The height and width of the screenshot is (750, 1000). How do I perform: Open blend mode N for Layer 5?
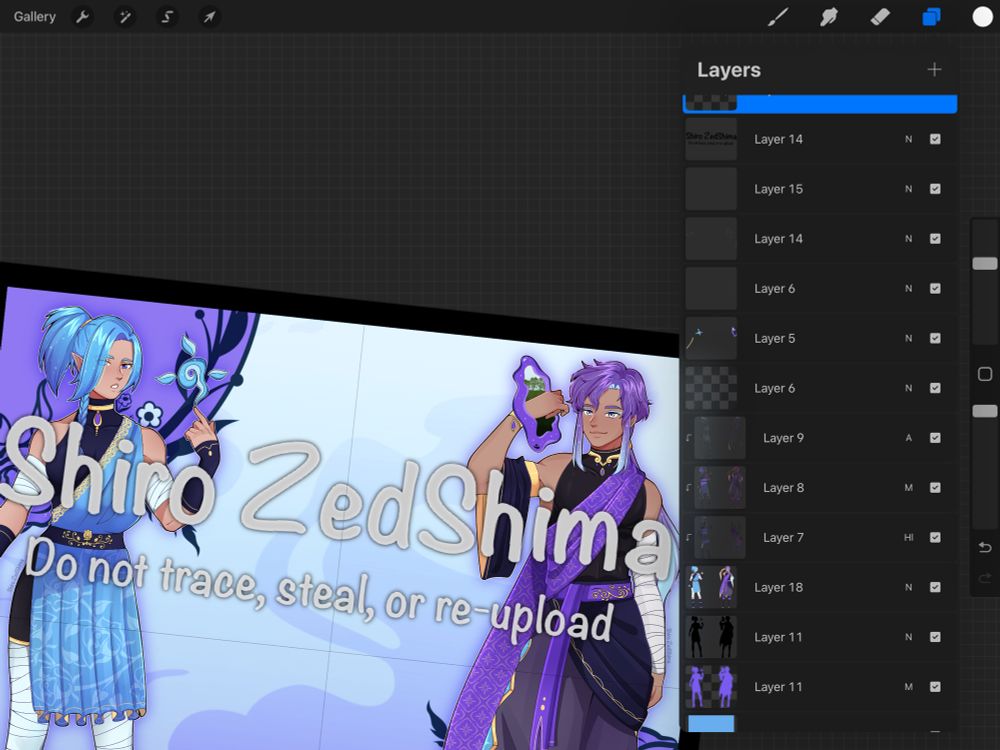[x=908, y=338]
